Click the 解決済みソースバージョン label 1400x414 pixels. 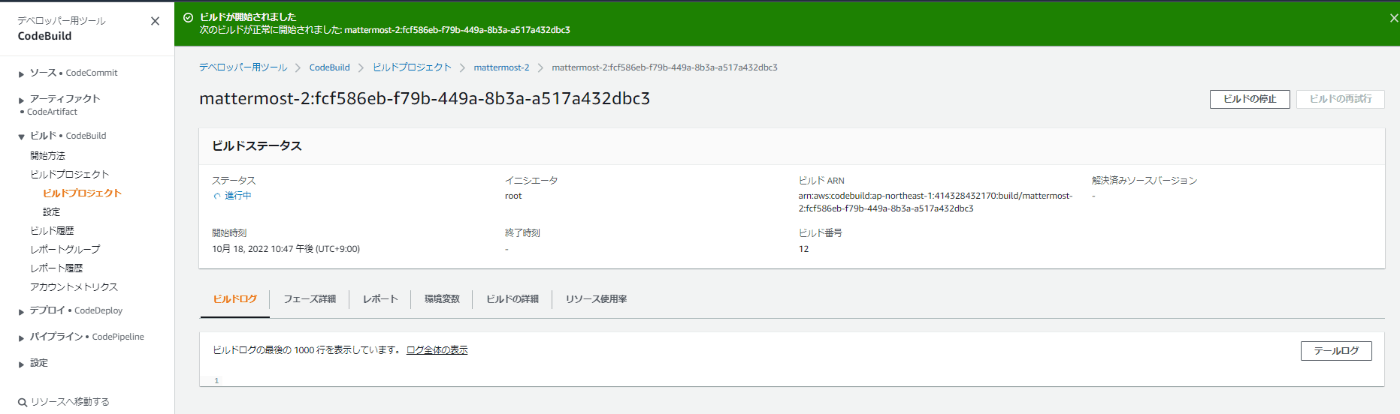pos(1144,180)
